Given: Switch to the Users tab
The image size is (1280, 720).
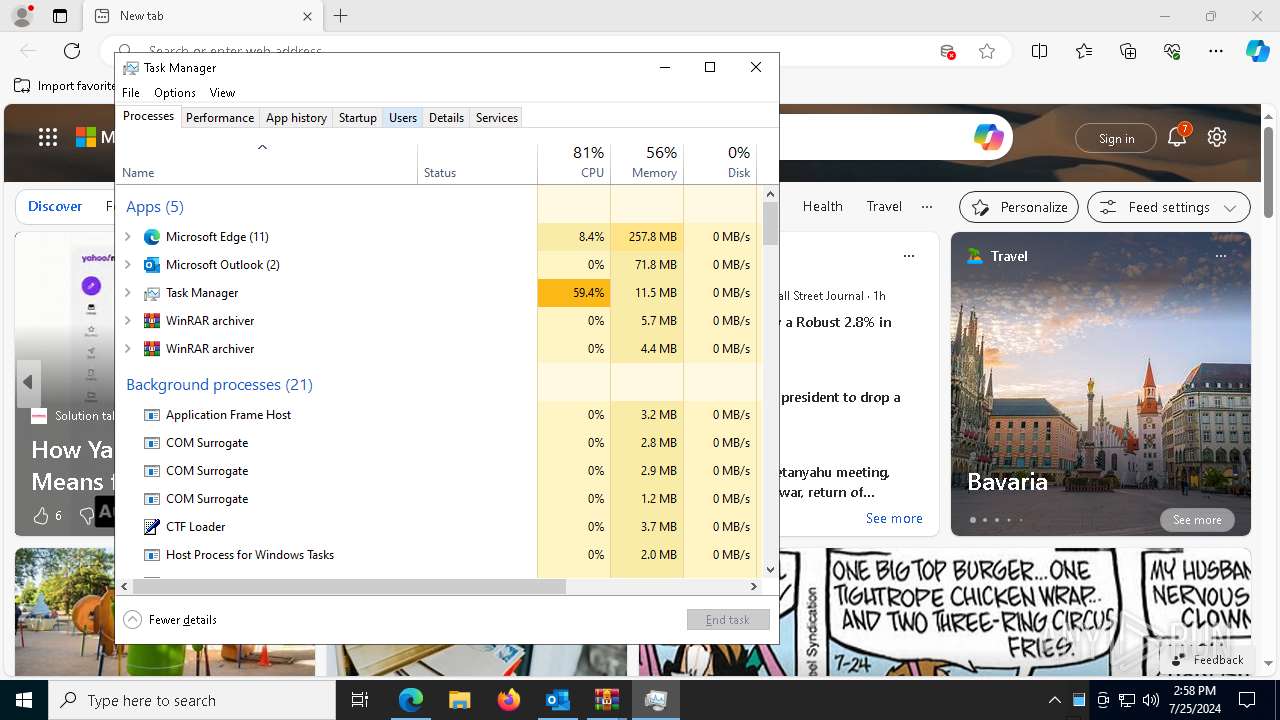Looking at the screenshot, I should [x=403, y=118].
